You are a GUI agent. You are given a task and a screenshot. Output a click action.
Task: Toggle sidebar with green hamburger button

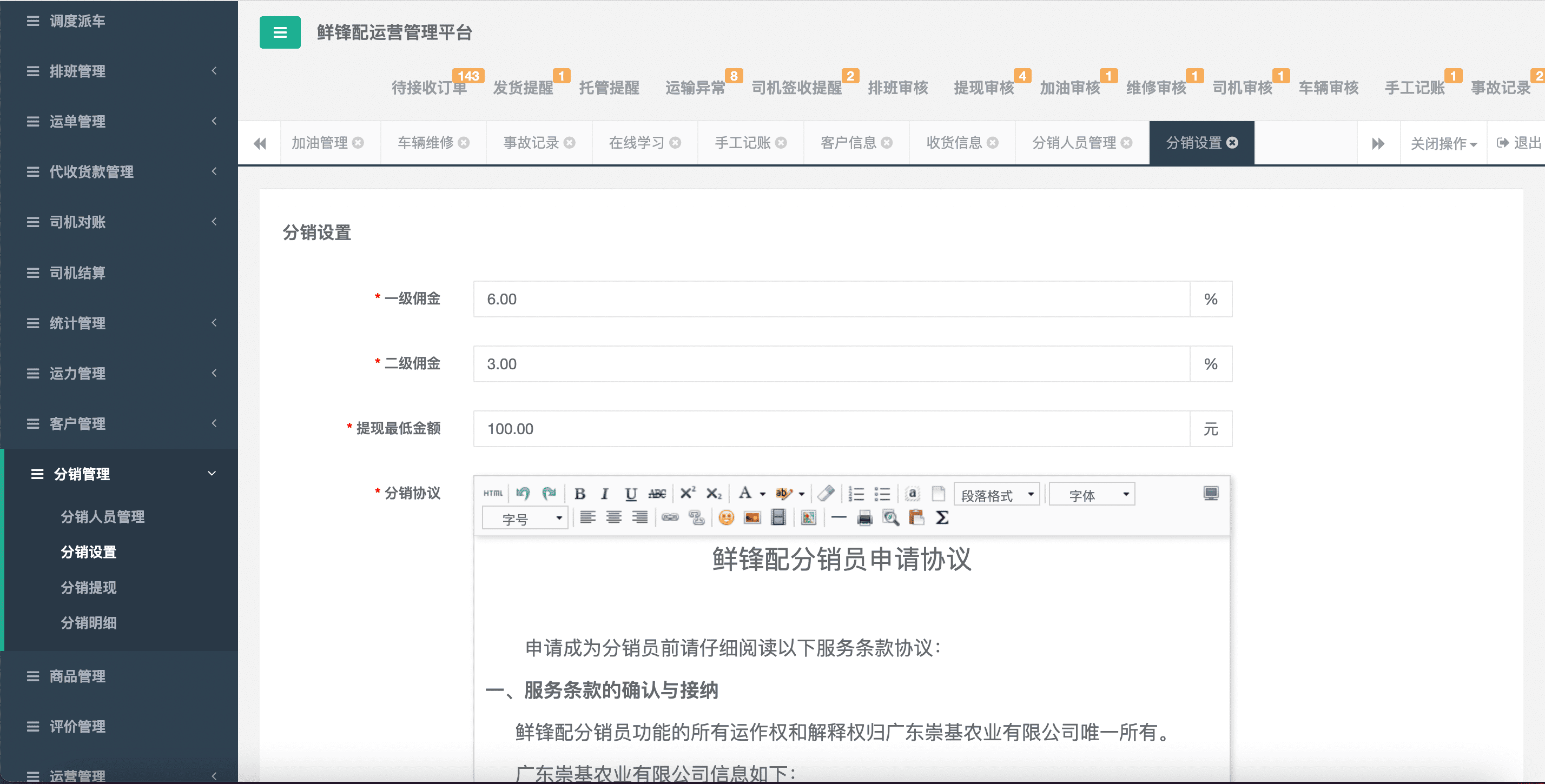tap(280, 32)
